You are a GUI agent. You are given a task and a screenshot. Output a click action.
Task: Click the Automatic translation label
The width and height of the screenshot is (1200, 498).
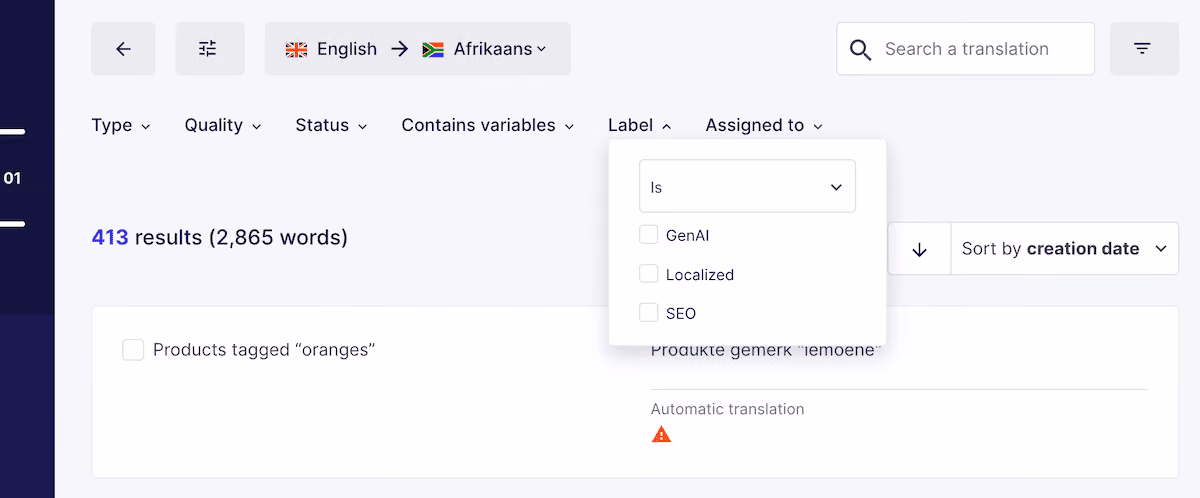(727, 409)
